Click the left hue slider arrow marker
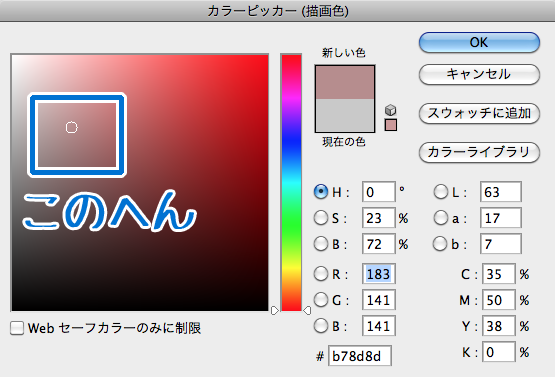 coord(275,310)
